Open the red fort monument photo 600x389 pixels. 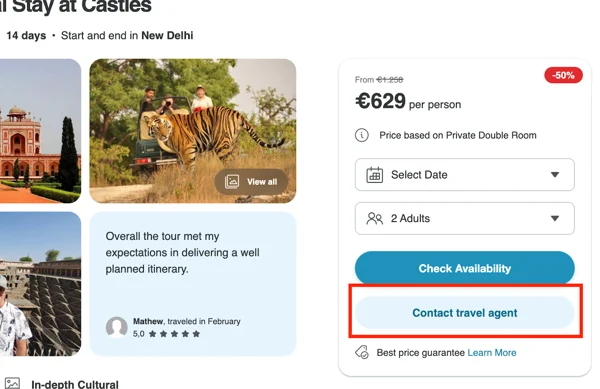tap(40, 131)
